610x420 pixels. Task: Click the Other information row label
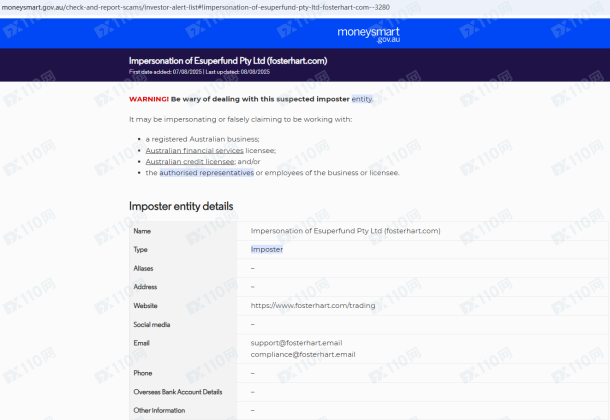(159, 410)
